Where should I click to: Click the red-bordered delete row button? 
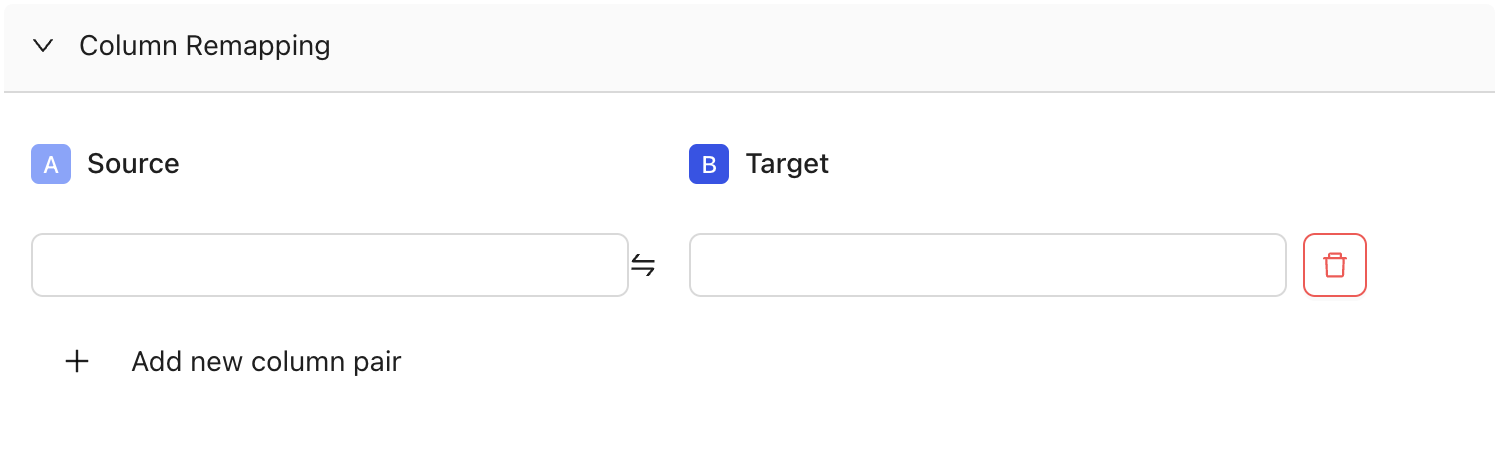1335,265
